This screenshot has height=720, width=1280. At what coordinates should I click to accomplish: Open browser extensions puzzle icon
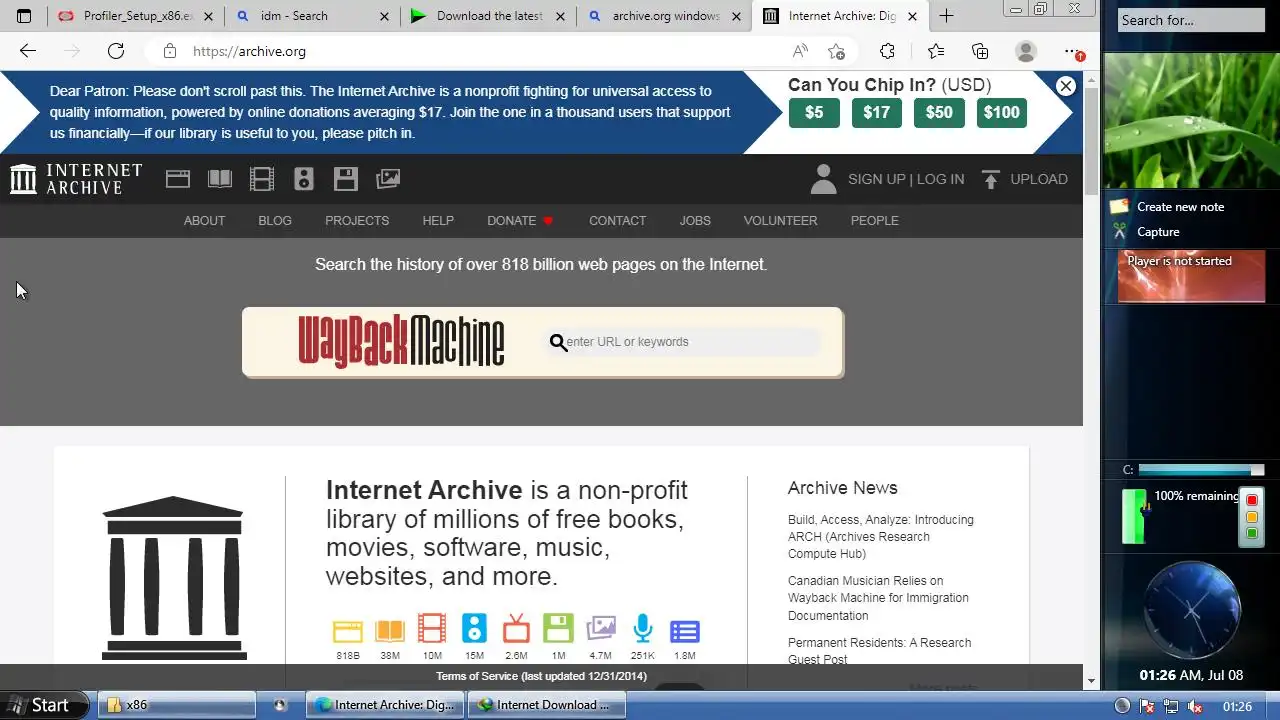[887, 51]
